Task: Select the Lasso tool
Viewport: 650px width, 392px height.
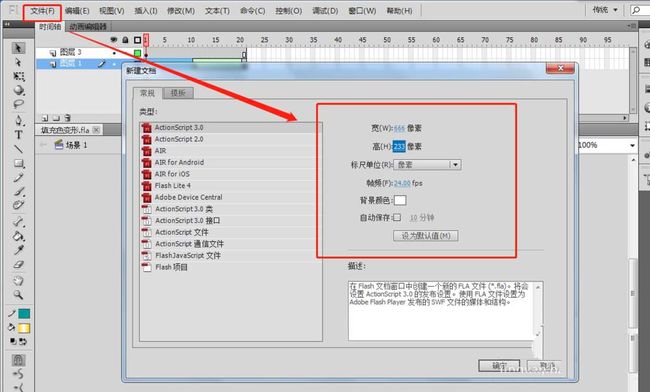Action: [18, 104]
